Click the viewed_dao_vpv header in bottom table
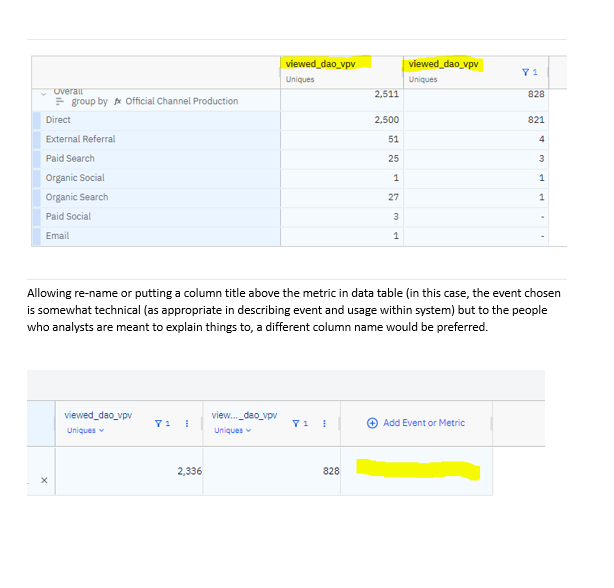Screen dimensions: 614x588 [x=98, y=415]
